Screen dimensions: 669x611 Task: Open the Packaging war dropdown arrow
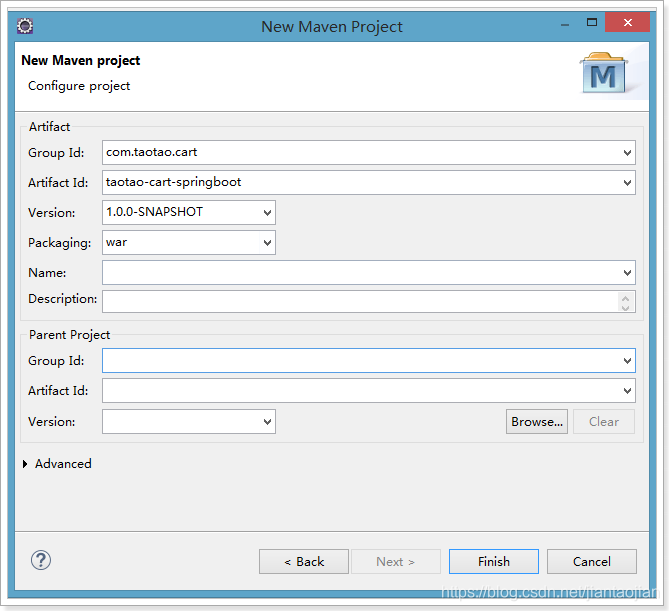tap(267, 243)
